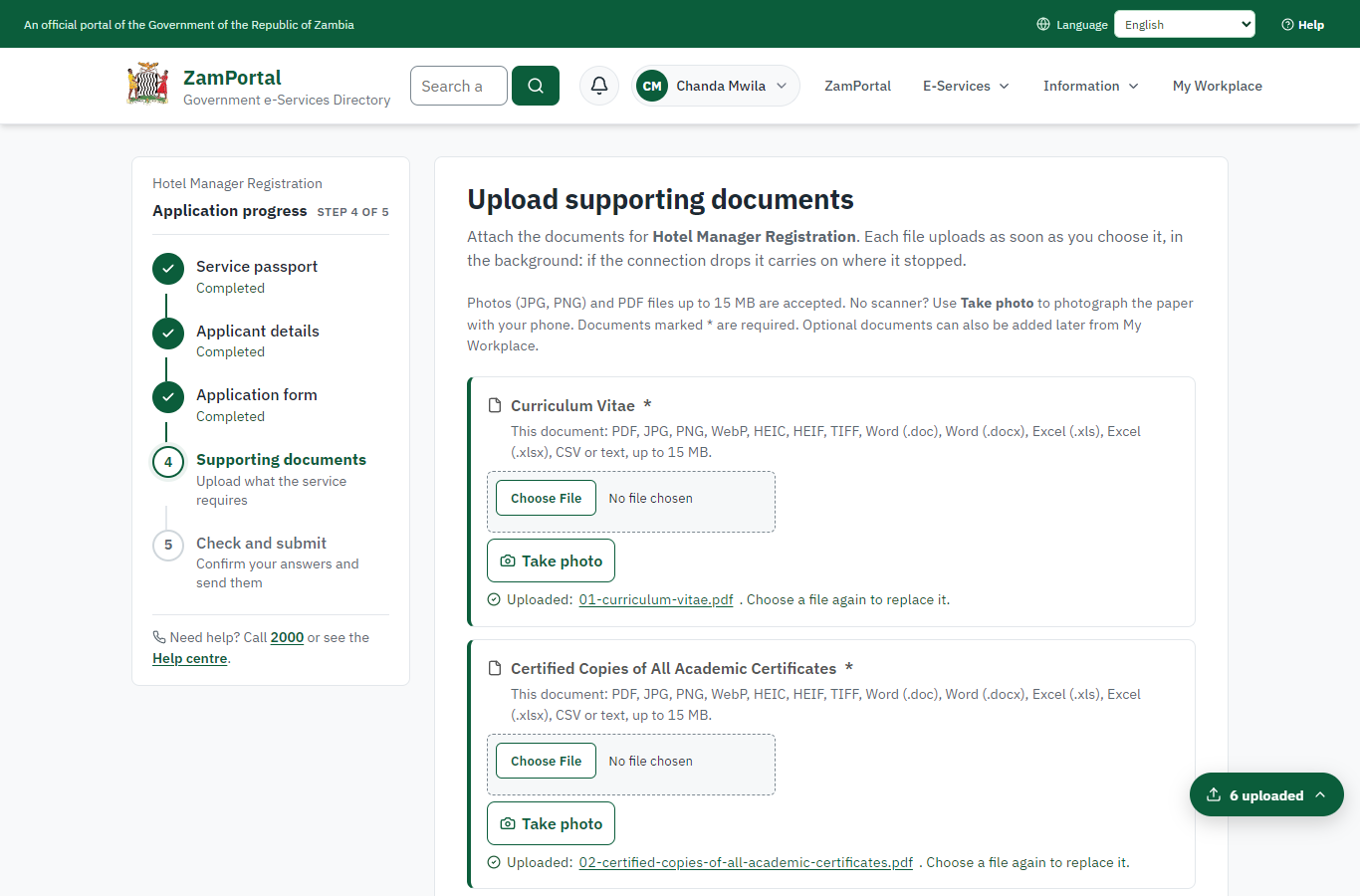Click the Applicant details step title

click(x=258, y=331)
